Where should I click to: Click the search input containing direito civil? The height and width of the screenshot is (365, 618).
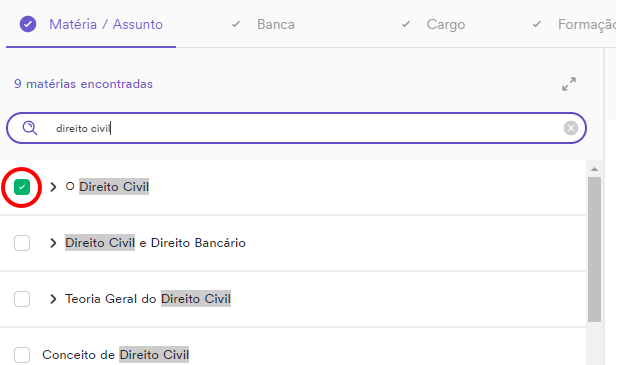[296, 128]
